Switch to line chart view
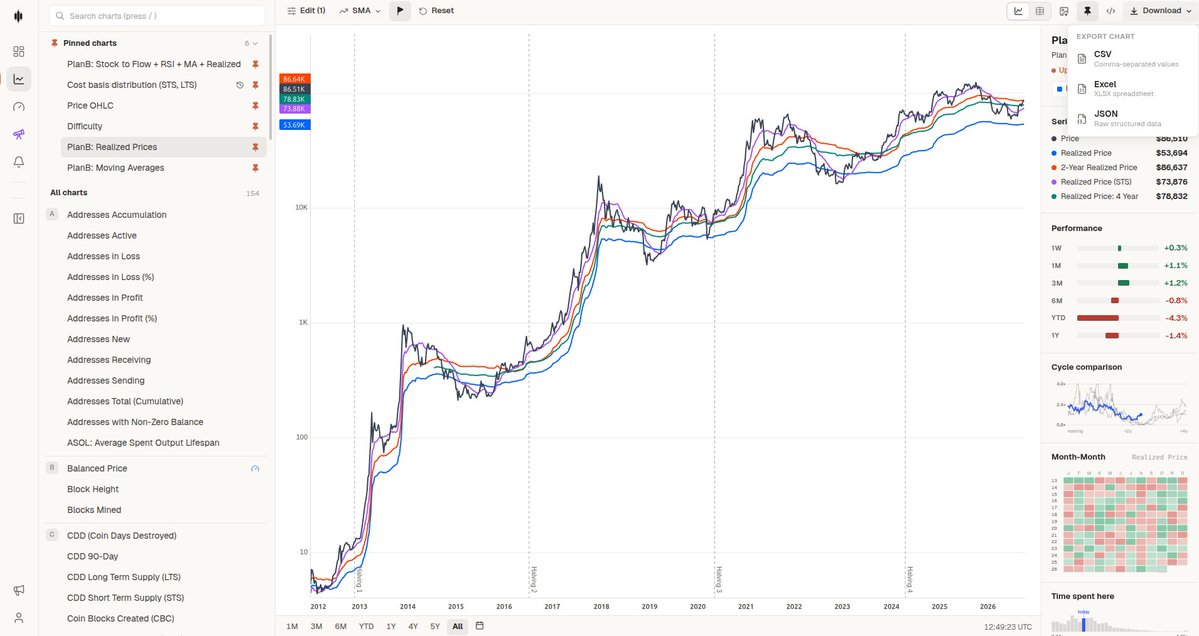This screenshot has width=1199, height=636. [1018, 11]
